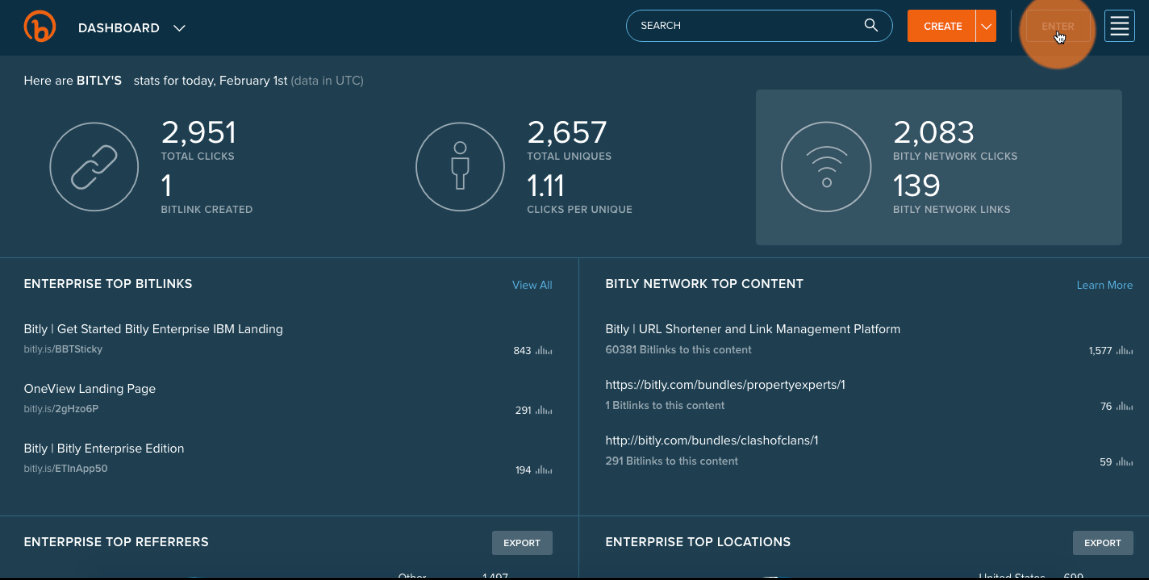Click the person Total Uniques icon
The height and width of the screenshot is (580, 1149).
tap(460, 167)
